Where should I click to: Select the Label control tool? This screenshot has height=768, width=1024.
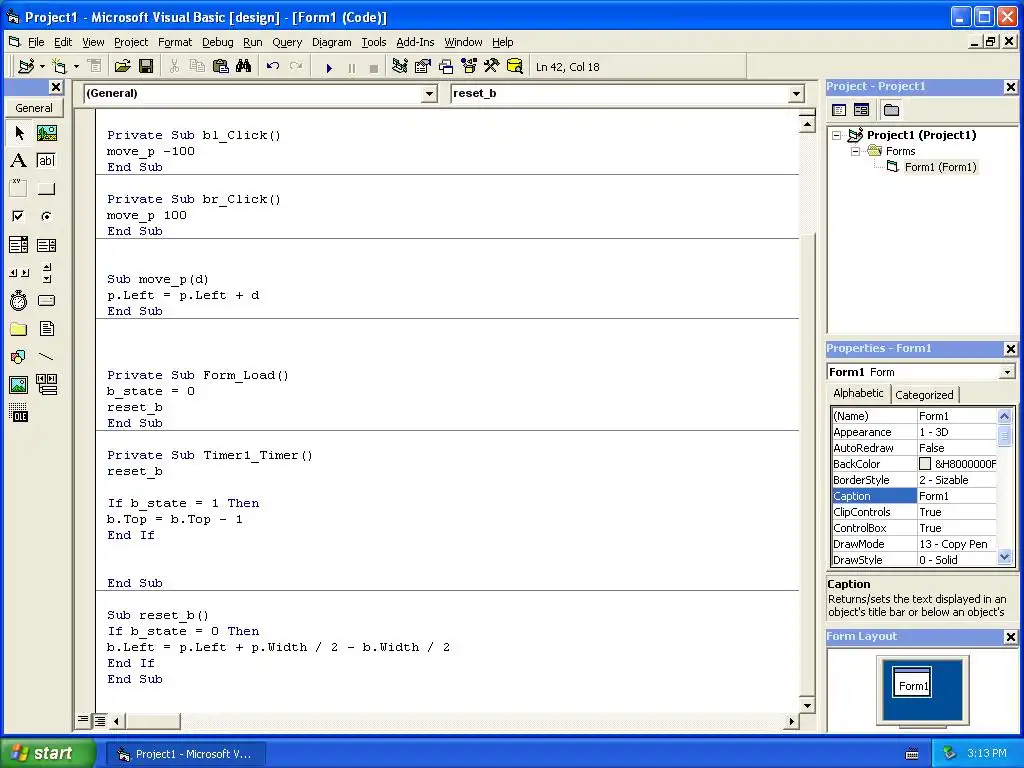pyautogui.click(x=19, y=161)
